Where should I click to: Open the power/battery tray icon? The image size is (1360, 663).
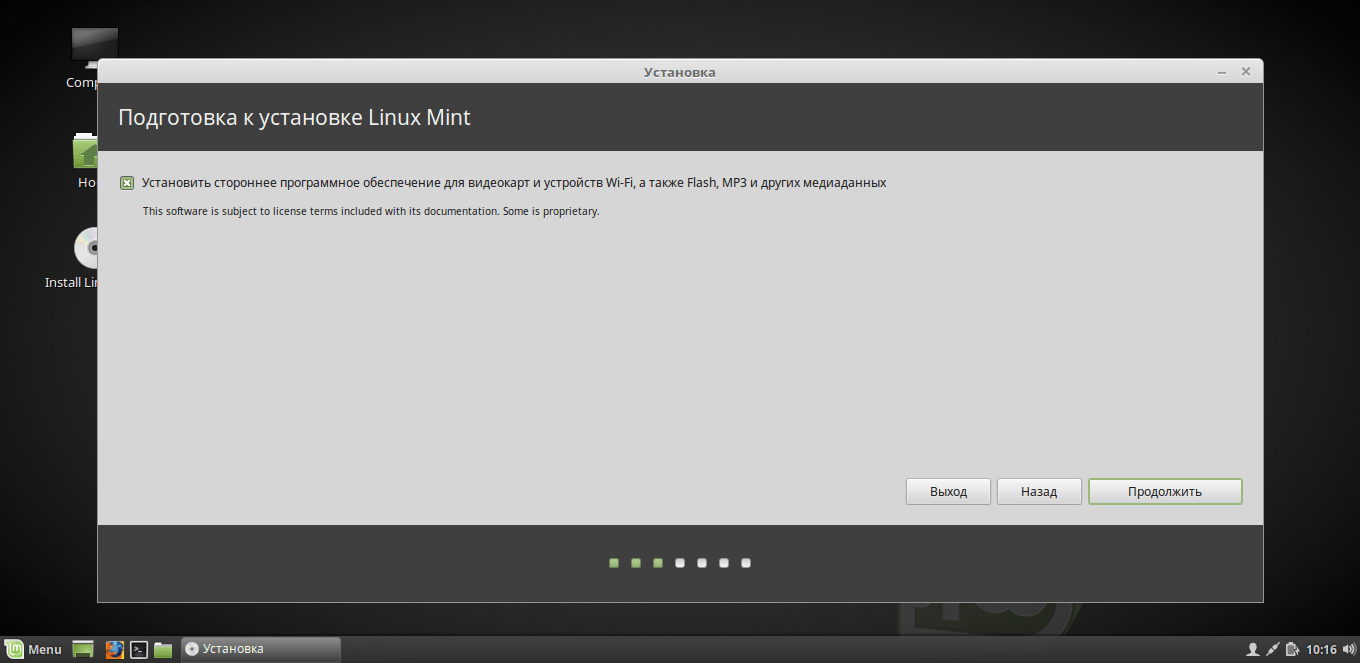pyautogui.click(x=1292, y=649)
